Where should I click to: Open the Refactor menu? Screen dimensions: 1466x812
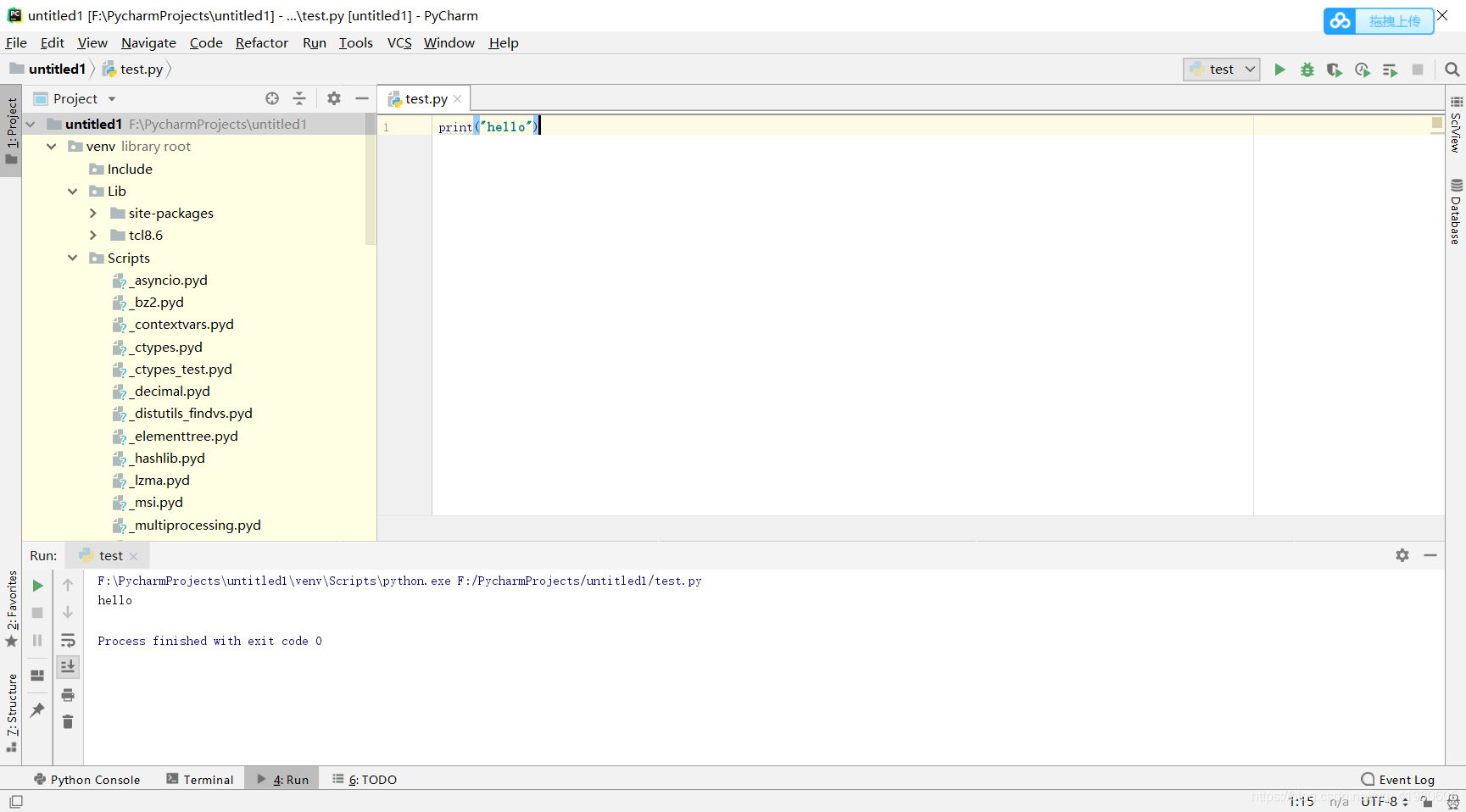point(262,42)
